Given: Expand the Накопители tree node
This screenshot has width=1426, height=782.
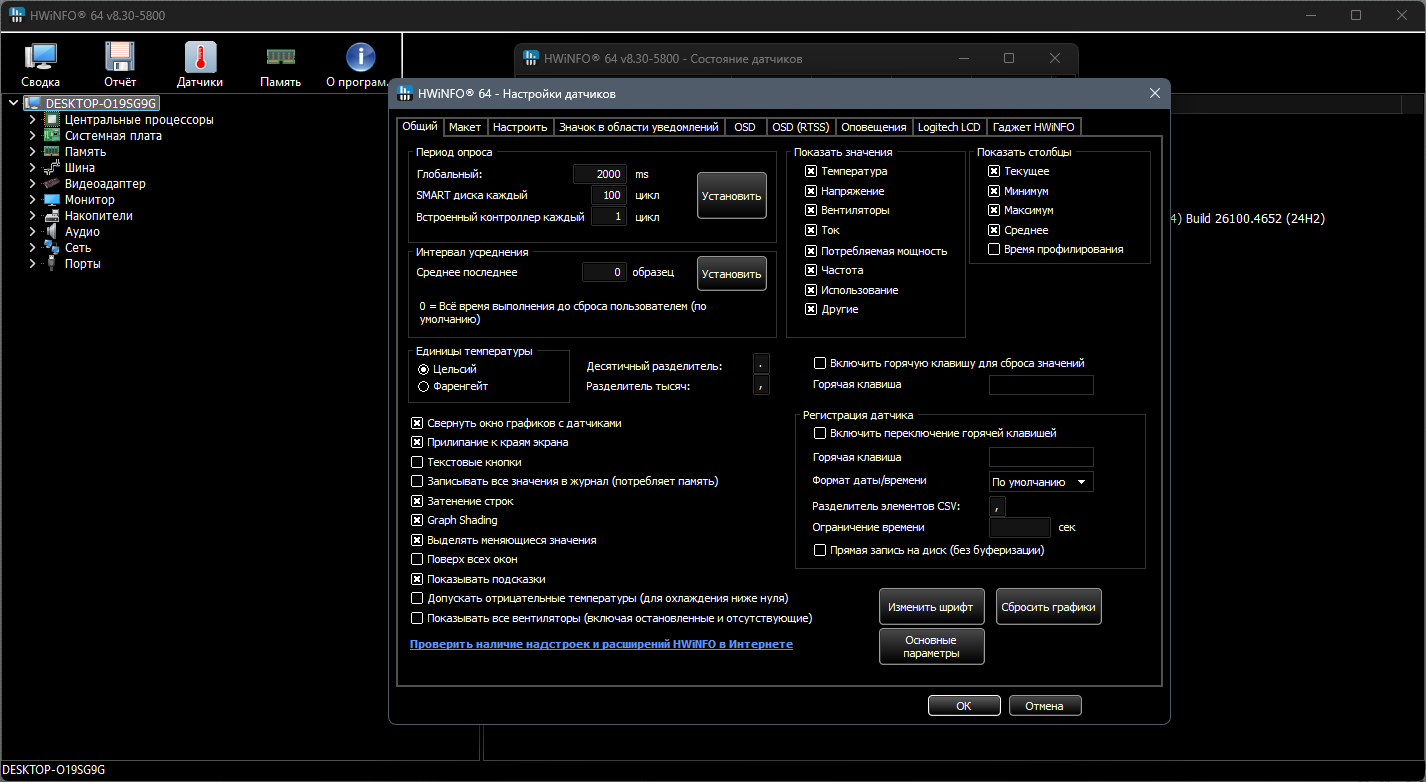Looking at the screenshot, I should click(32, 216).
